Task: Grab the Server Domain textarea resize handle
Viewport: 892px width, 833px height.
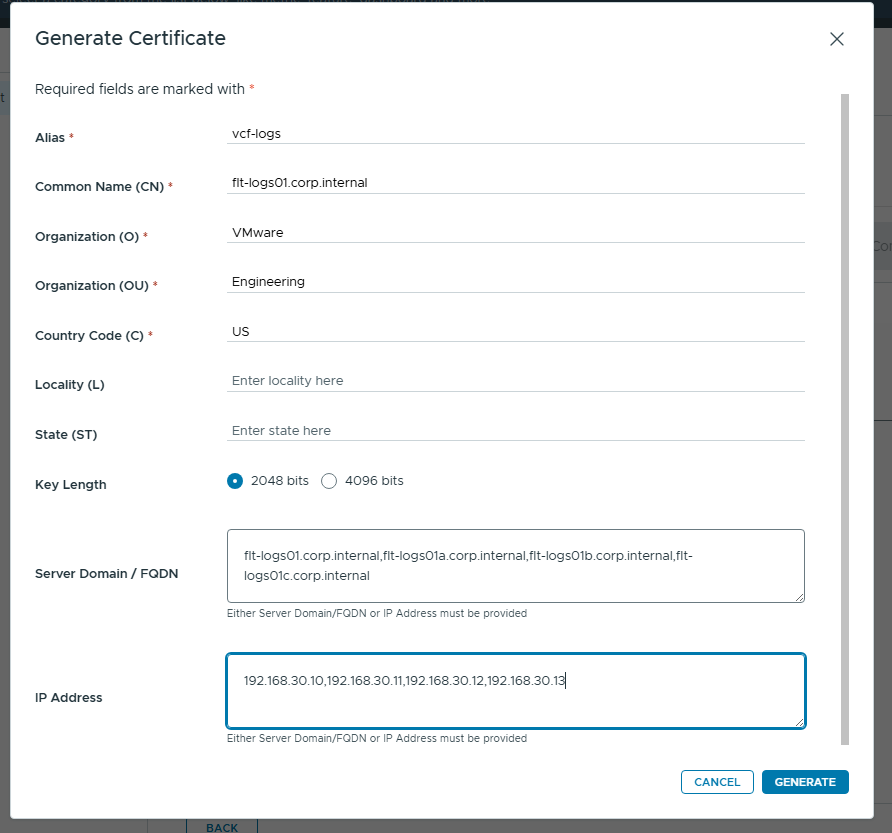Action: 799,597
